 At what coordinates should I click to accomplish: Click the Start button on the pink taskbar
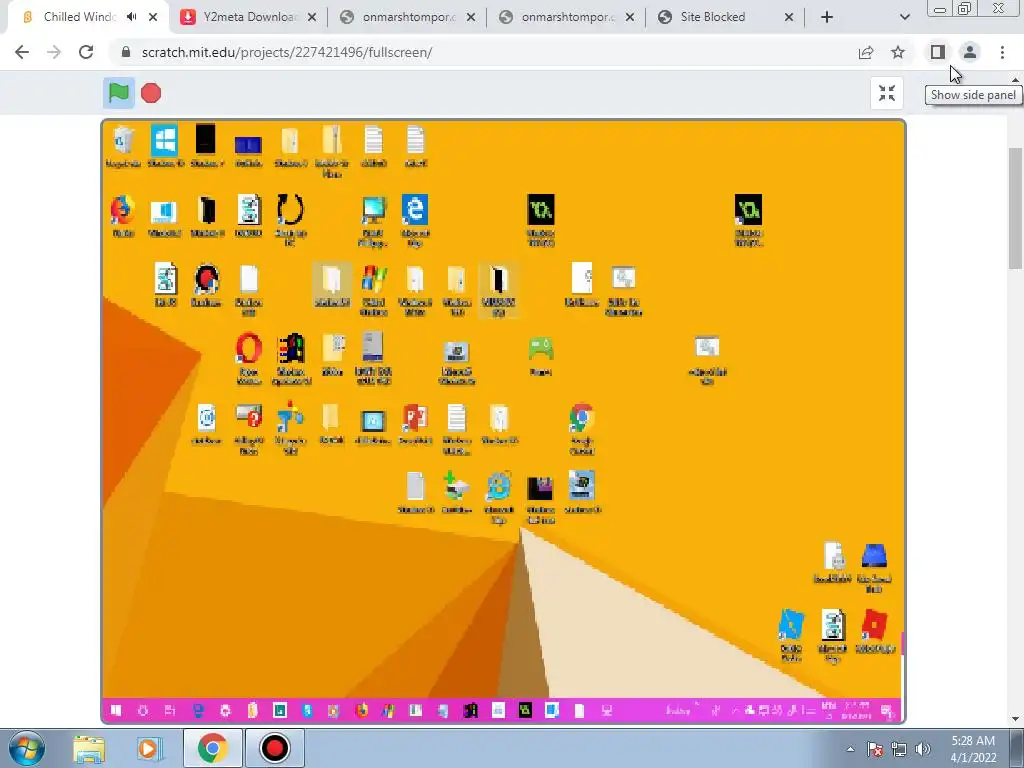(x=116, y=711)
